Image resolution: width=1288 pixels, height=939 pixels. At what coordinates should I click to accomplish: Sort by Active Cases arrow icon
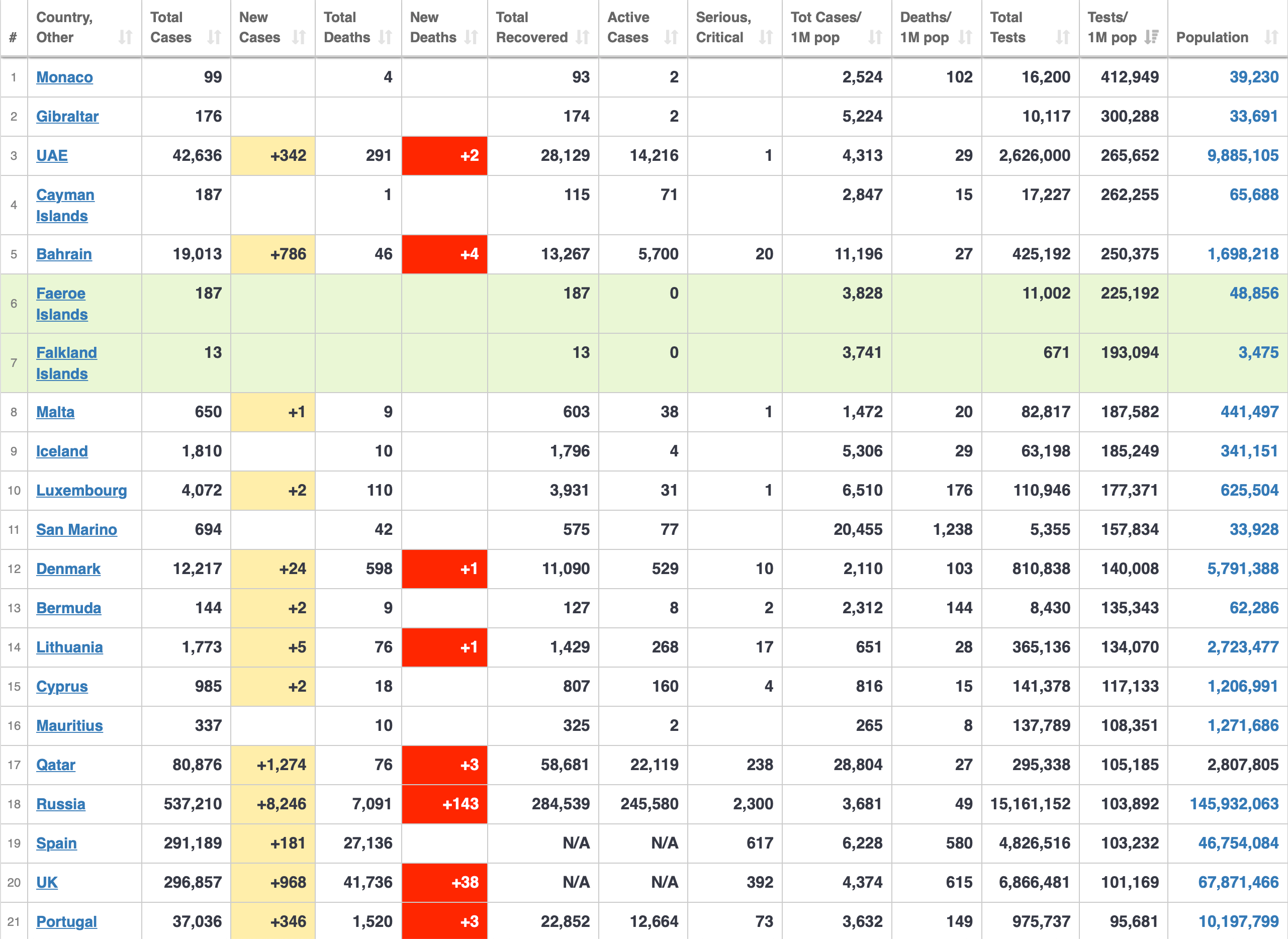671,38
